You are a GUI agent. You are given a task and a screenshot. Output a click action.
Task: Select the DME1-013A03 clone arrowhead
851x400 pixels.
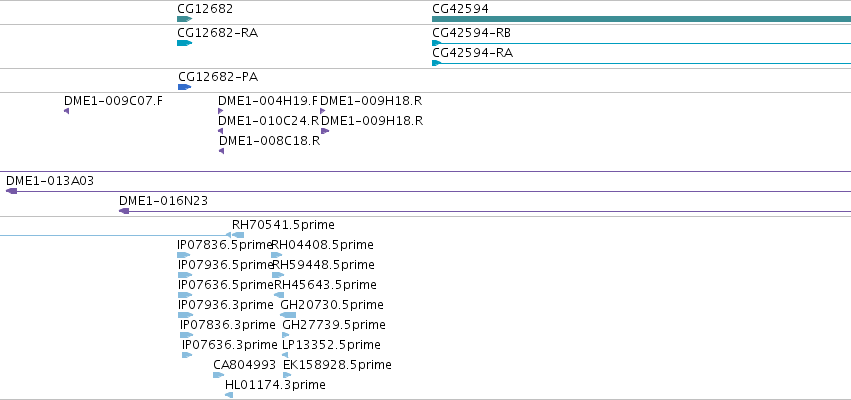pos(11,191)
